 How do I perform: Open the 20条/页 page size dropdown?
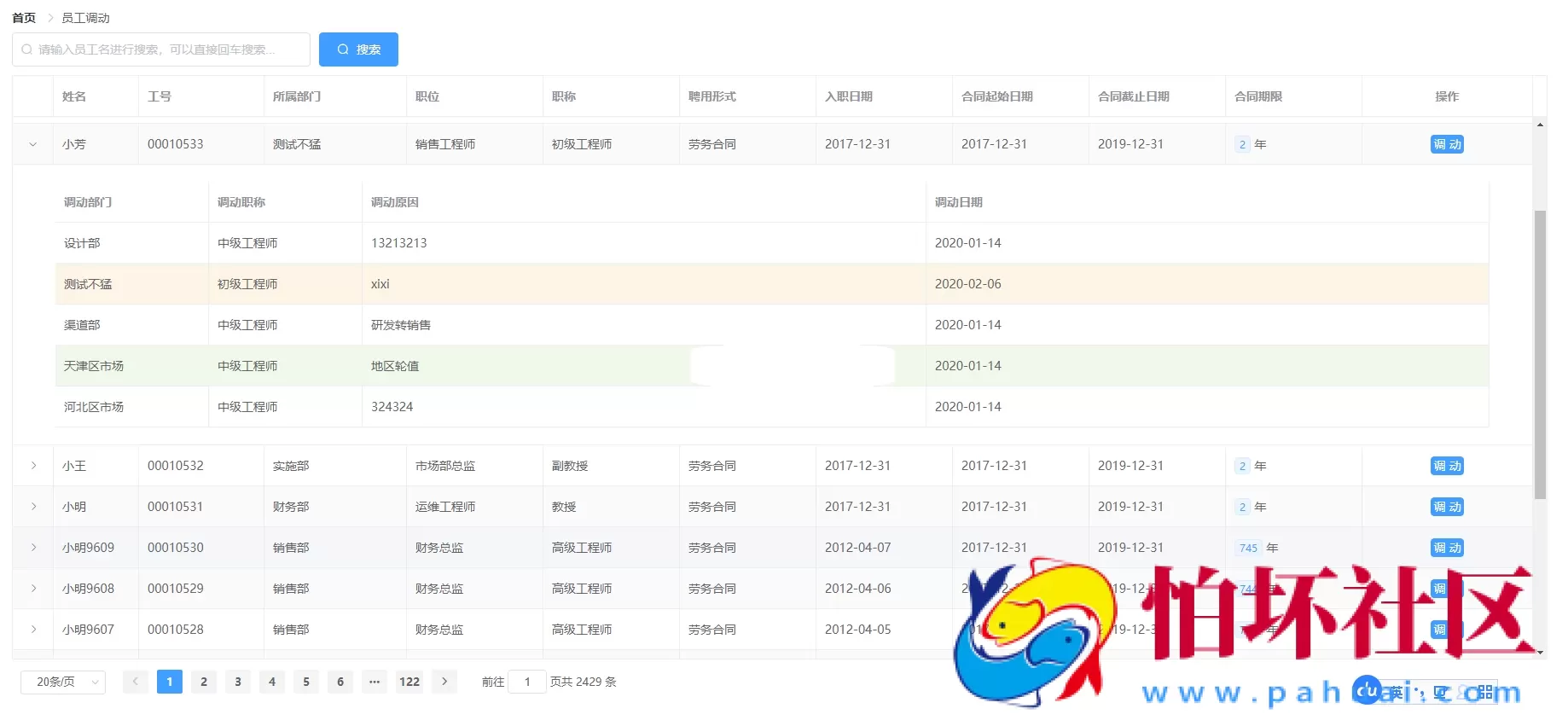63,682
